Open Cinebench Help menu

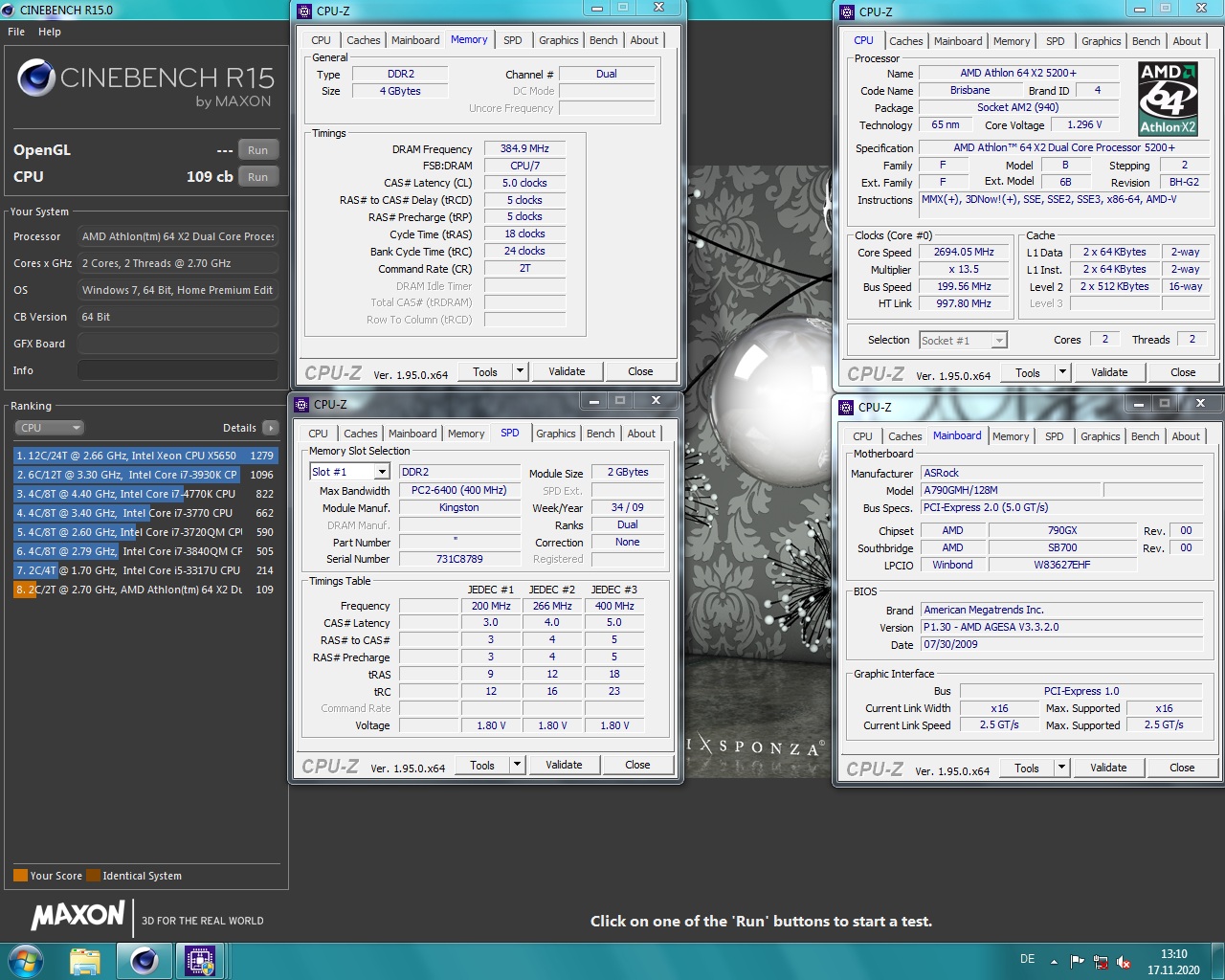point(50,32)
